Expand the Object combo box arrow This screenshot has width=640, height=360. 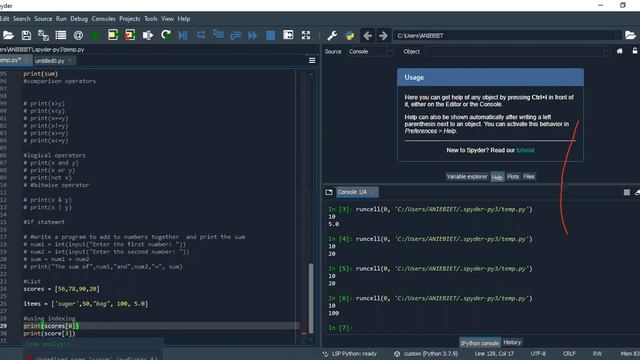pos(607,52)
